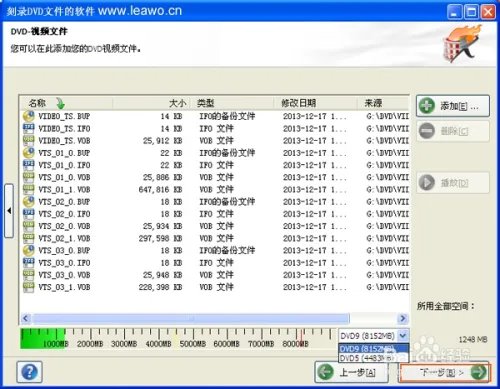Click the VOB icon beside VTS_01_1.VOB
This screenshot has width=500, height=389.
tap(29, 189)
